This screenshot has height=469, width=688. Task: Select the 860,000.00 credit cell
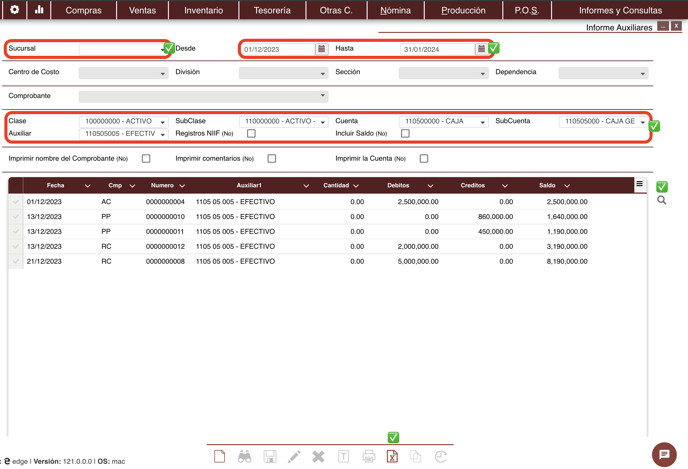495,217
